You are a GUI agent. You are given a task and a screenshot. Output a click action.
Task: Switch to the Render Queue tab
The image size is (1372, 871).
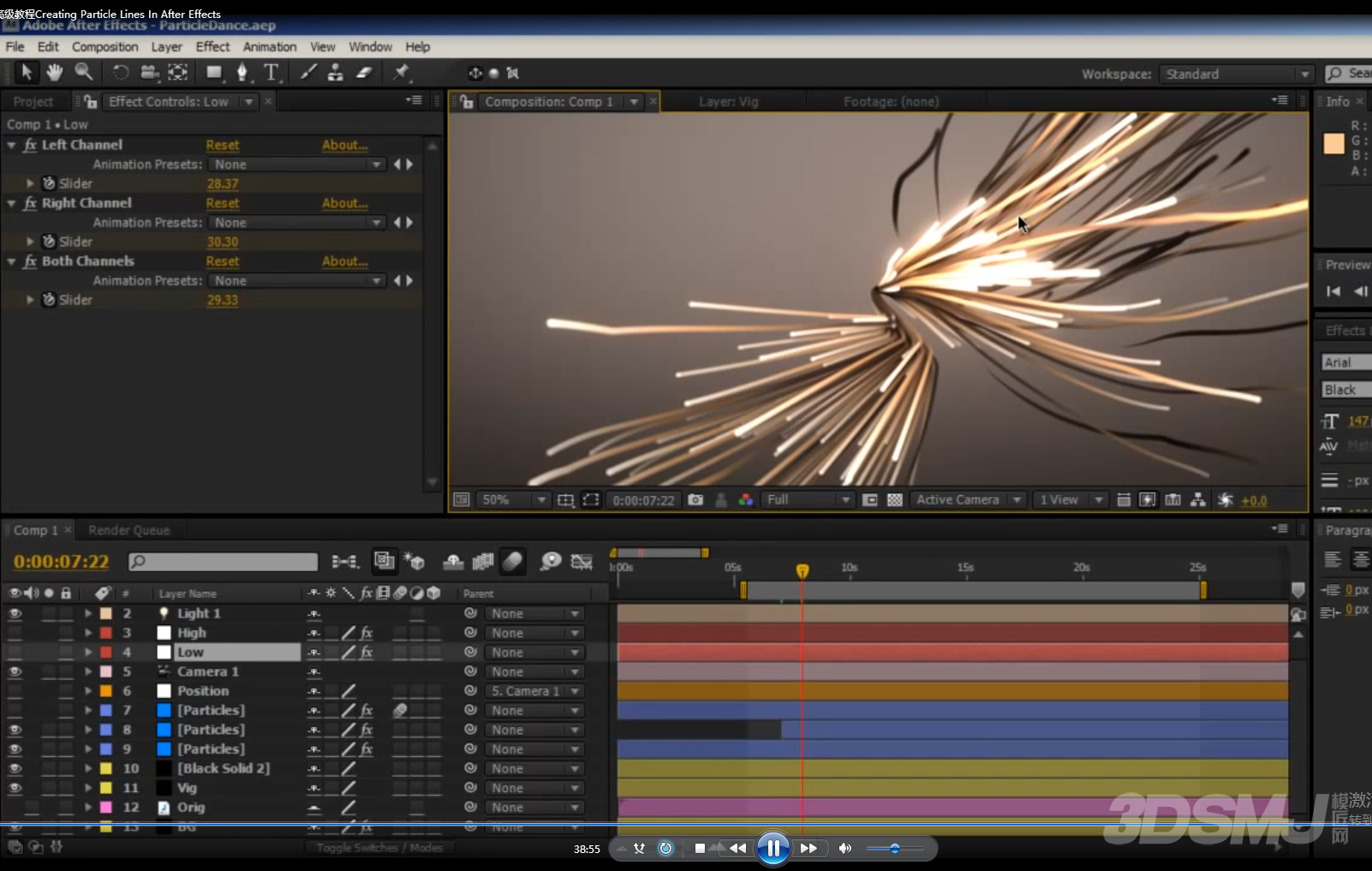coord(128,531)
